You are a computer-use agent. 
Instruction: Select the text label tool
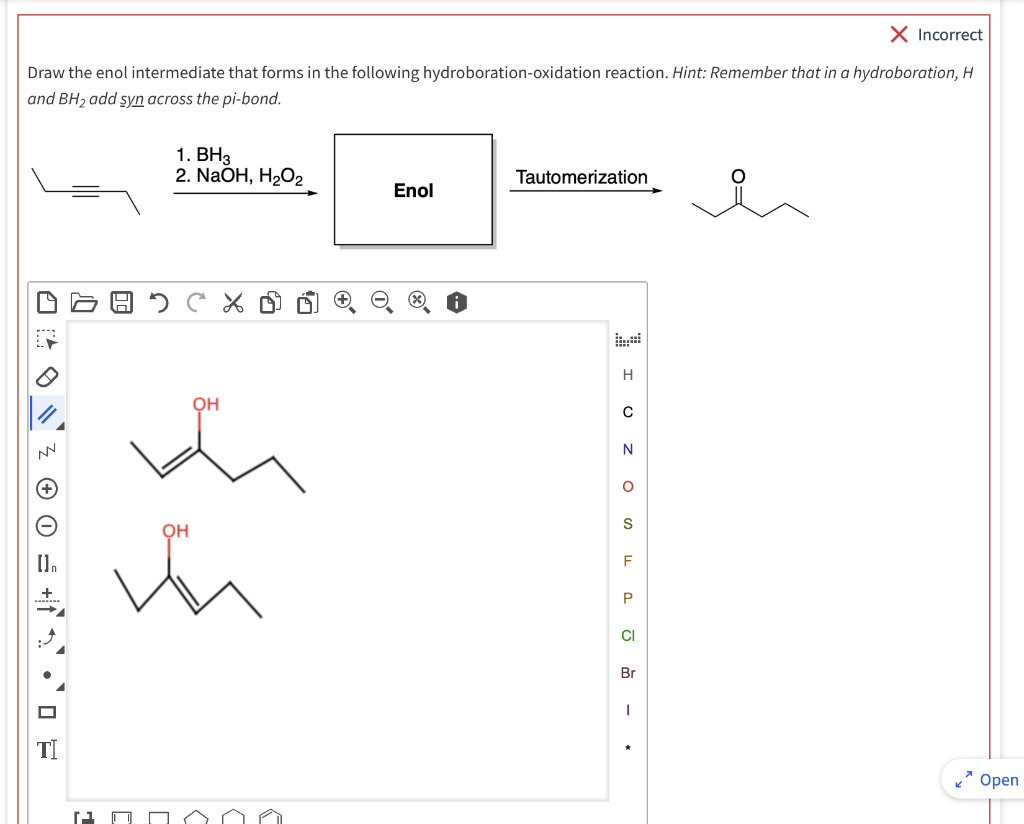click(45, 748)
